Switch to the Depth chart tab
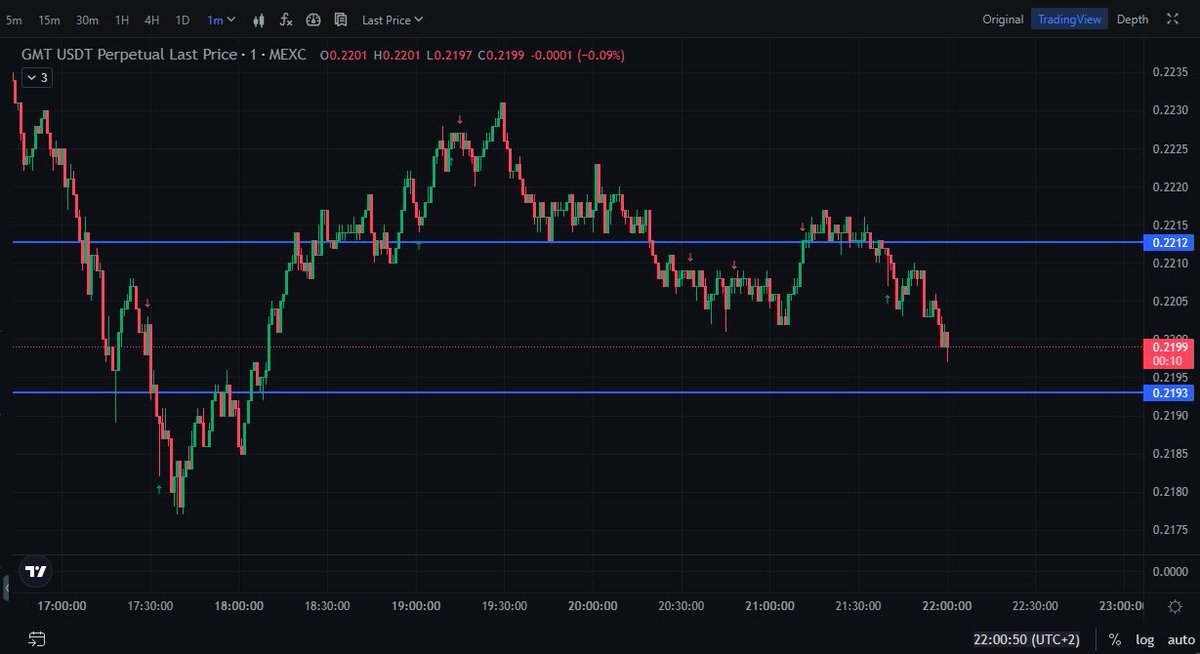The width and height of the screenshot is (1200, 654). (1133, 19)
